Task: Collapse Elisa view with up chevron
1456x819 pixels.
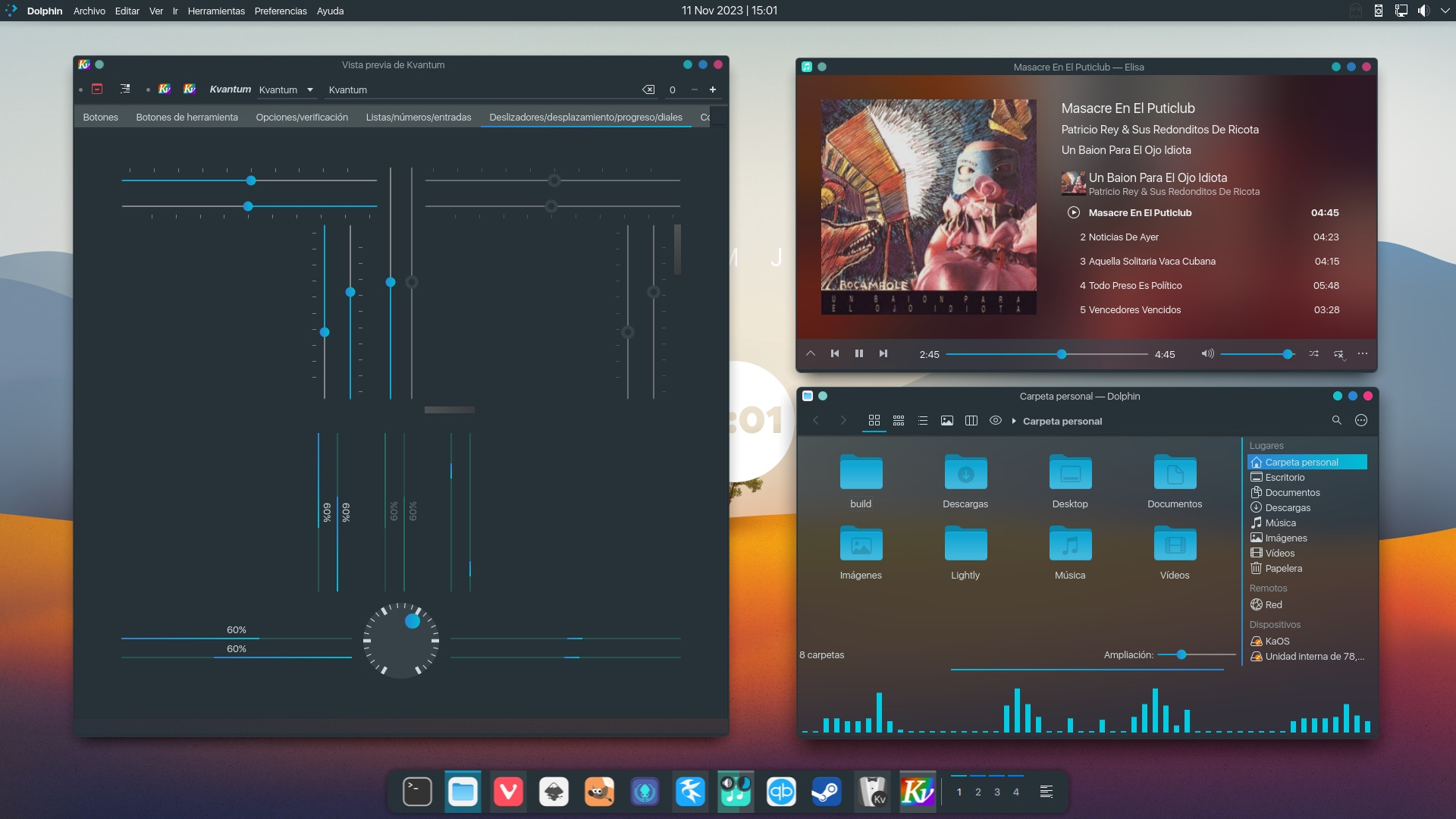Action: click(x=811, y=353)
